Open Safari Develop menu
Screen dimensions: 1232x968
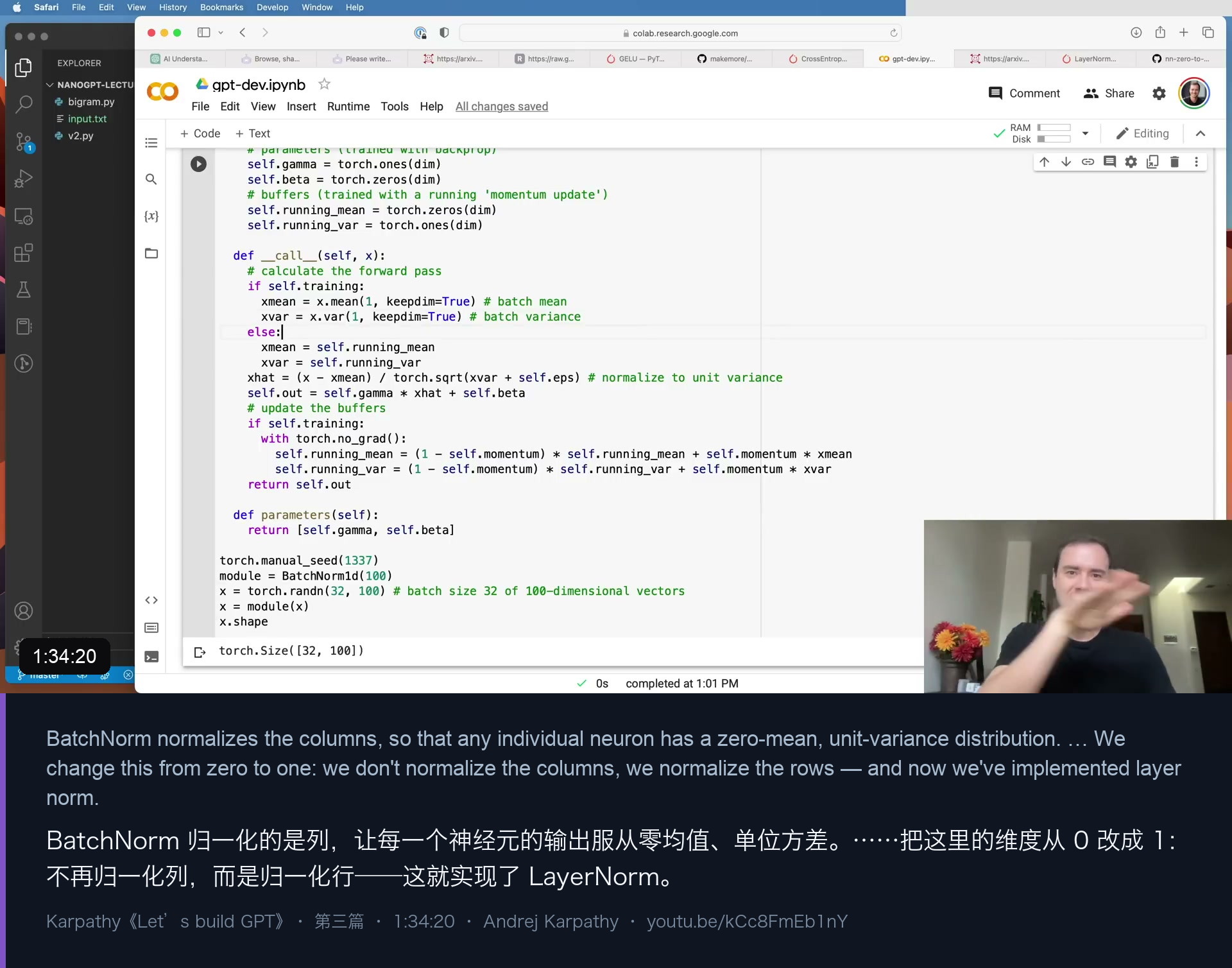pos(272,7)
